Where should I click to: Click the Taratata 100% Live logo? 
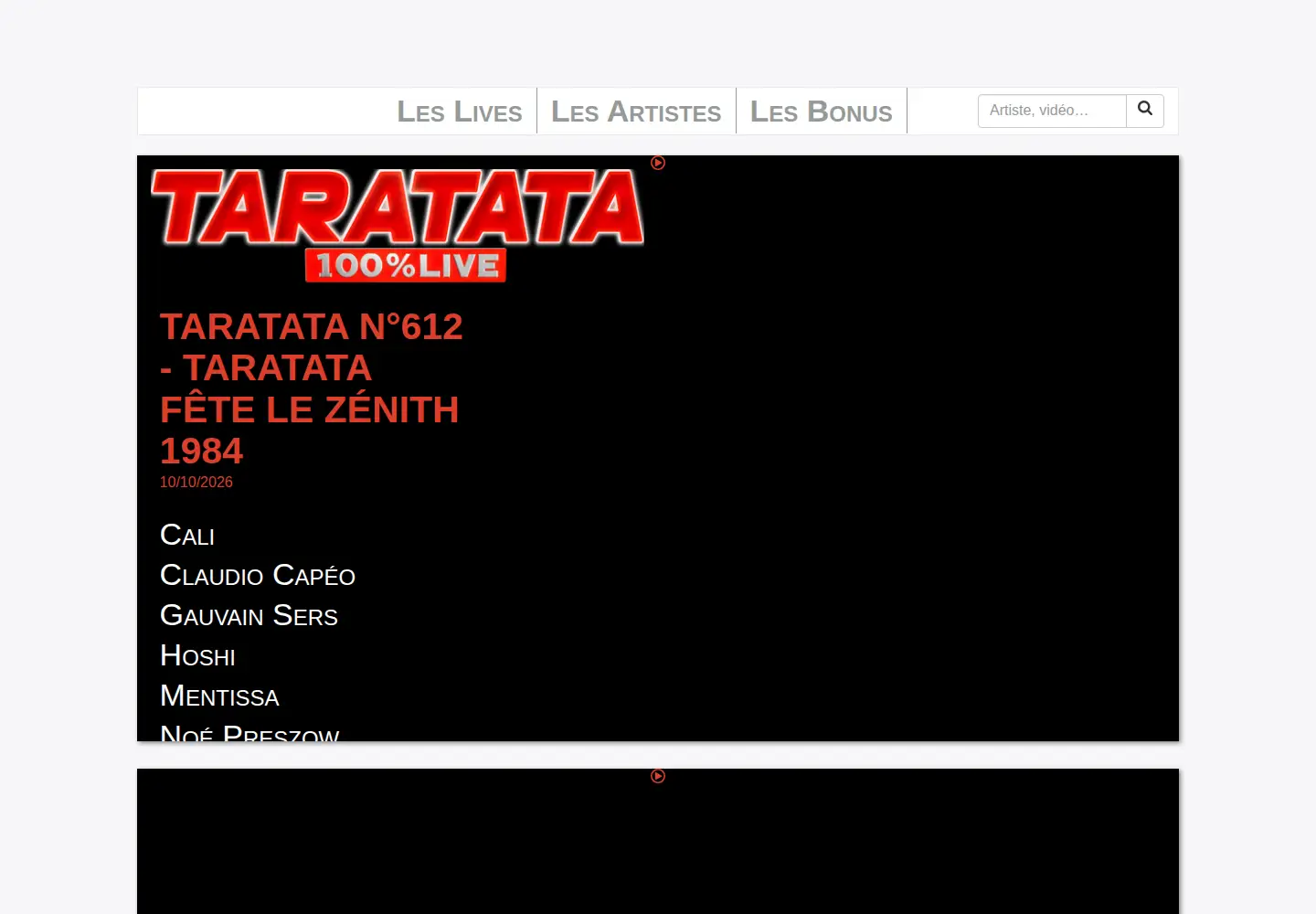pos(398,225)
